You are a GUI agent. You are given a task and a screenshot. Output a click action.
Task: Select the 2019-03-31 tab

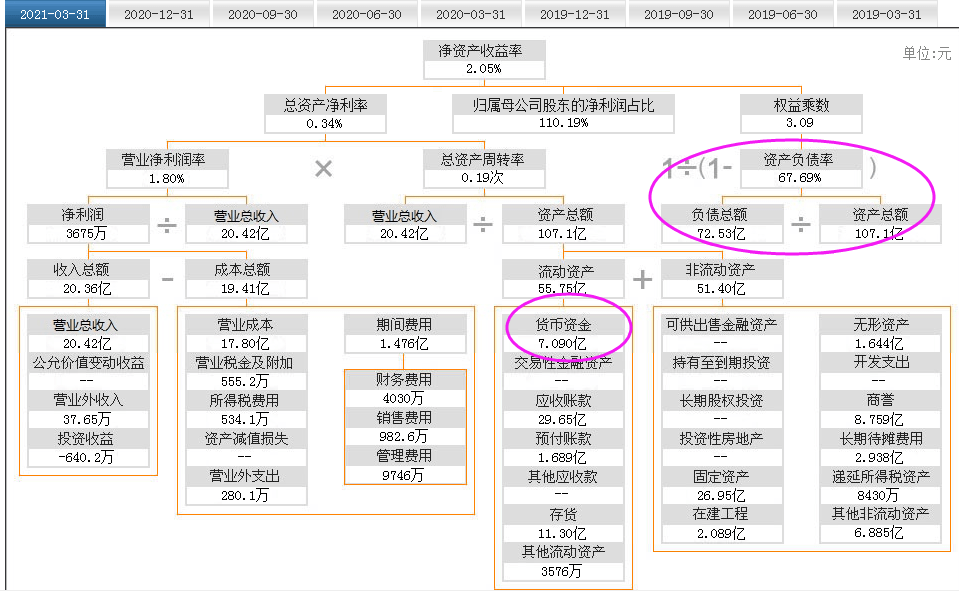click(886, 14)
